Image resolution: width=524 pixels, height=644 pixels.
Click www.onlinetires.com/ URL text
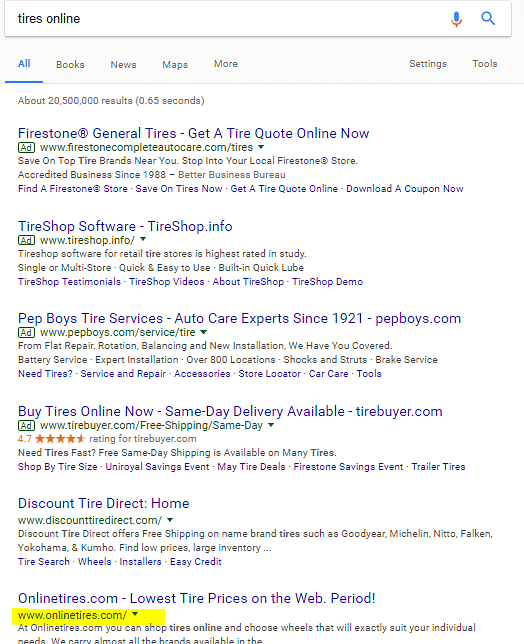(72, 615)
